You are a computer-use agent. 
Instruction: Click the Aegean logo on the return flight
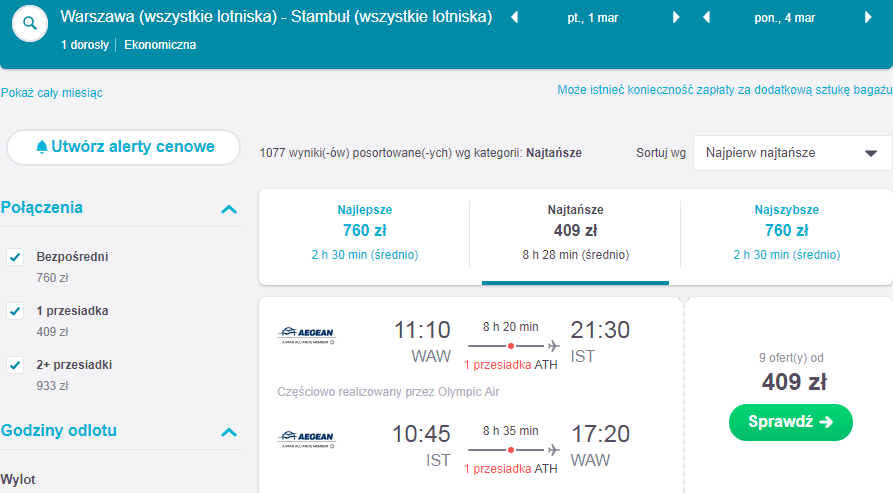[307, 439]
